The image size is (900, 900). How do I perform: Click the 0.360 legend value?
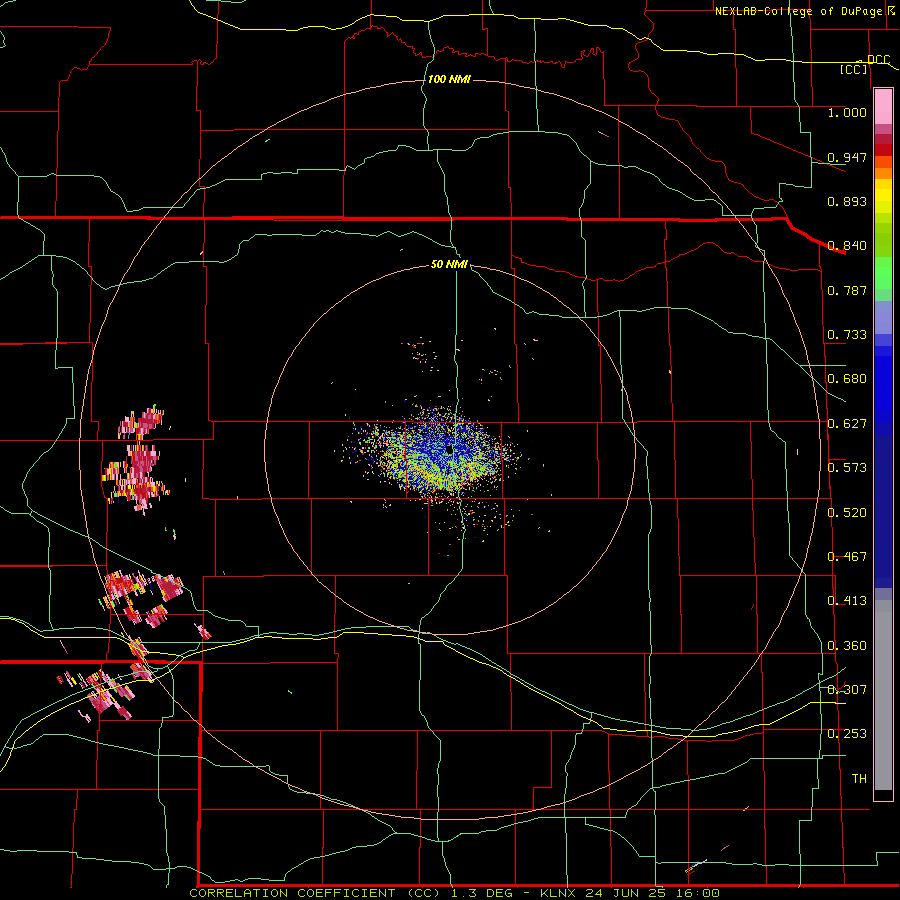[x=847, y=646]
